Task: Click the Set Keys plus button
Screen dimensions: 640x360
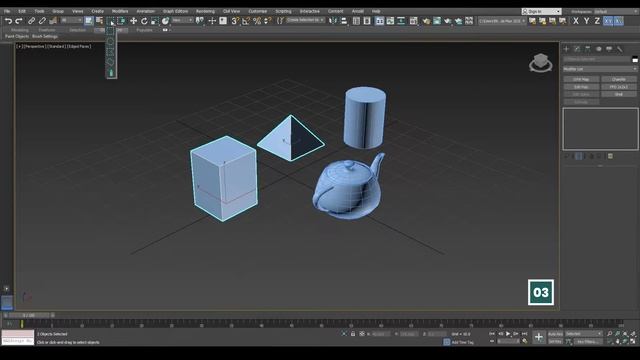Action: 539,337
